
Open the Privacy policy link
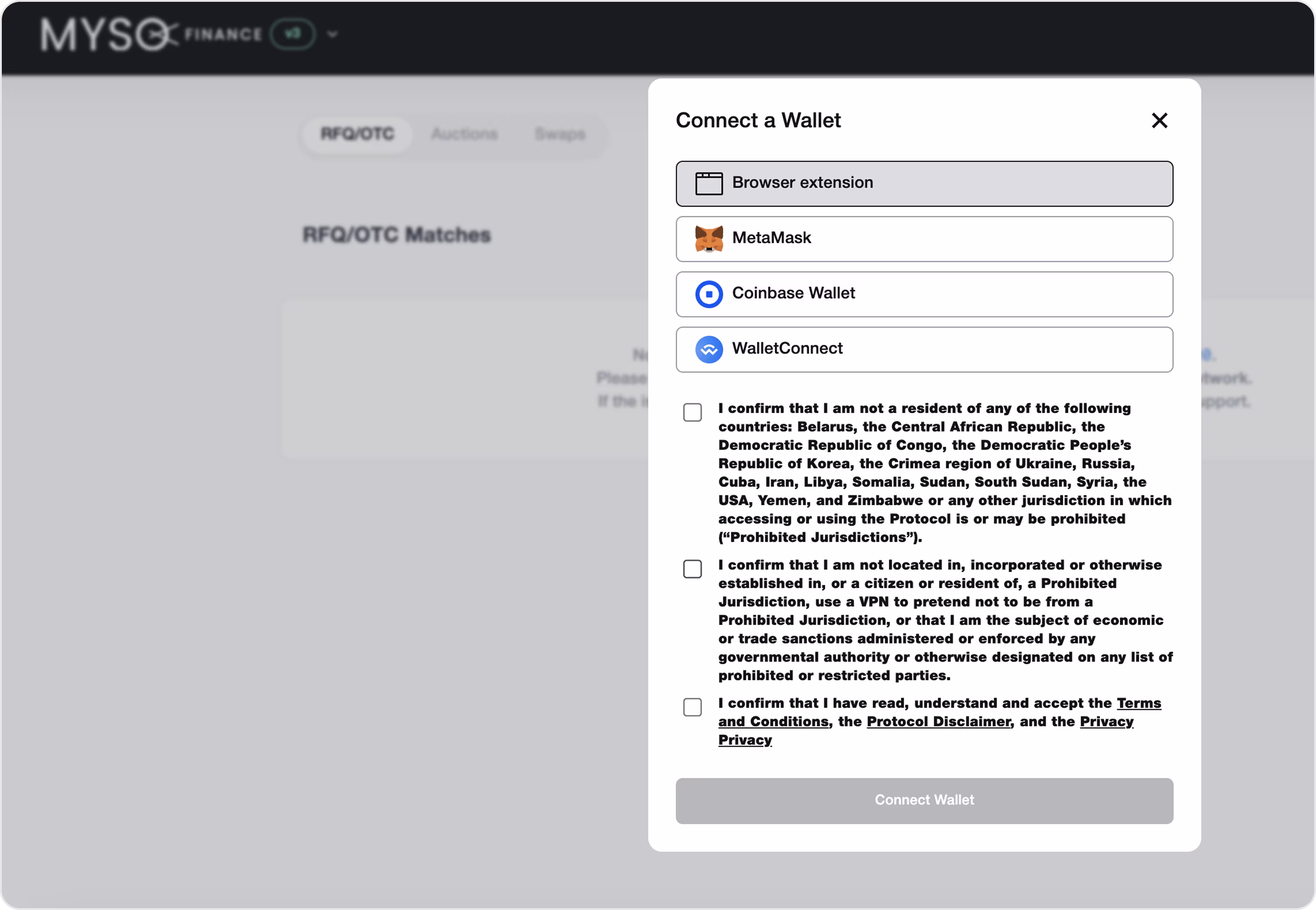click(x=1106, y=721)
